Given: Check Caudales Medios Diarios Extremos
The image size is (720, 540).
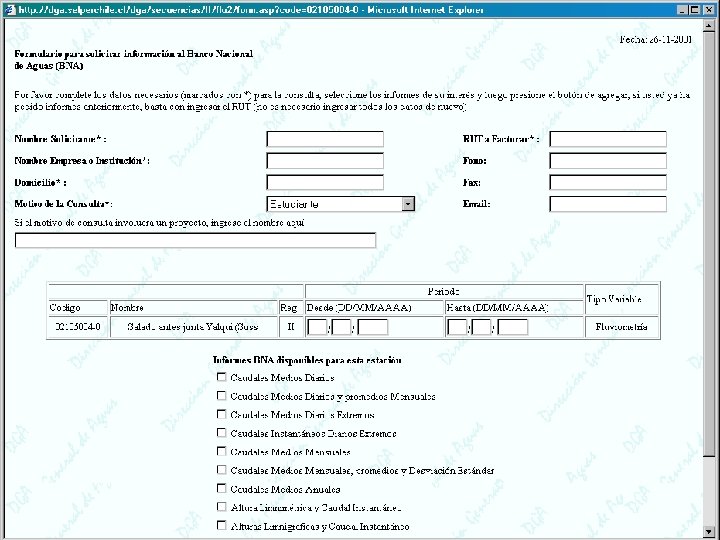Looking at the screenshot, I should point(222,414).
